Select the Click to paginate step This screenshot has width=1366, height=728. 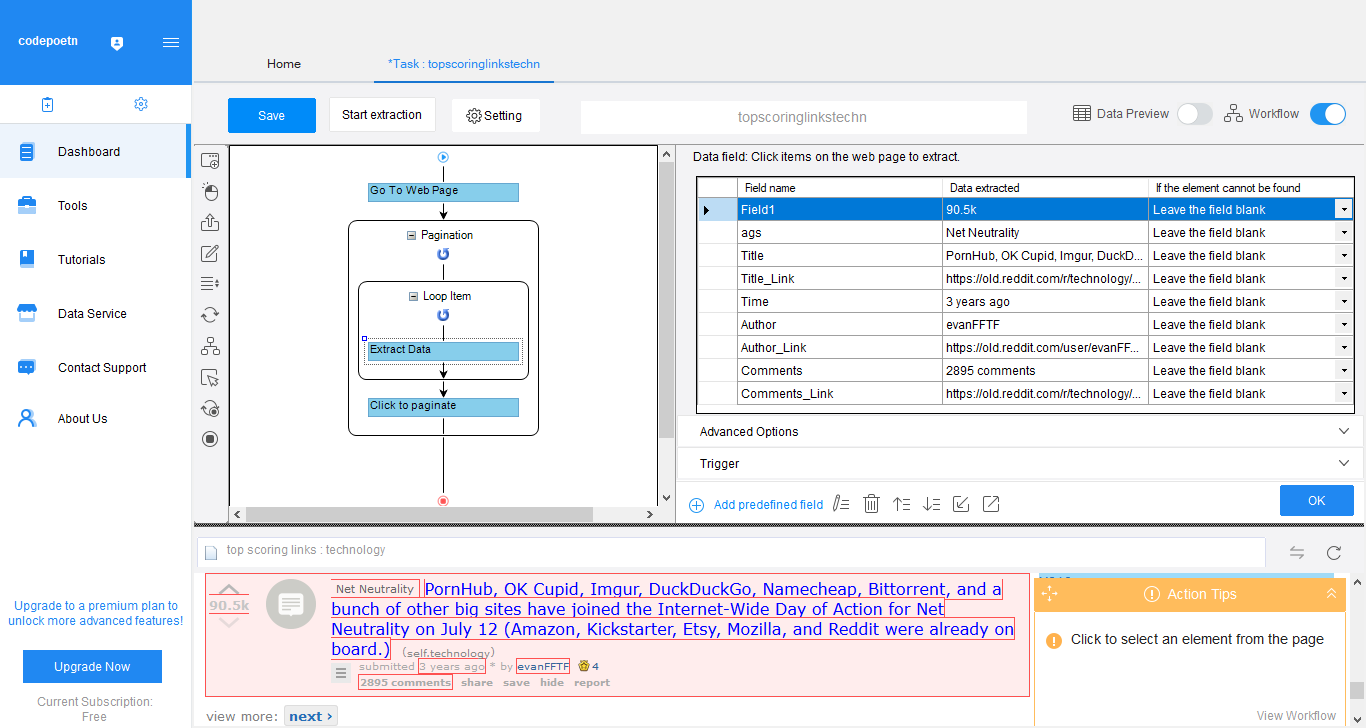click(x=443, y=407)
